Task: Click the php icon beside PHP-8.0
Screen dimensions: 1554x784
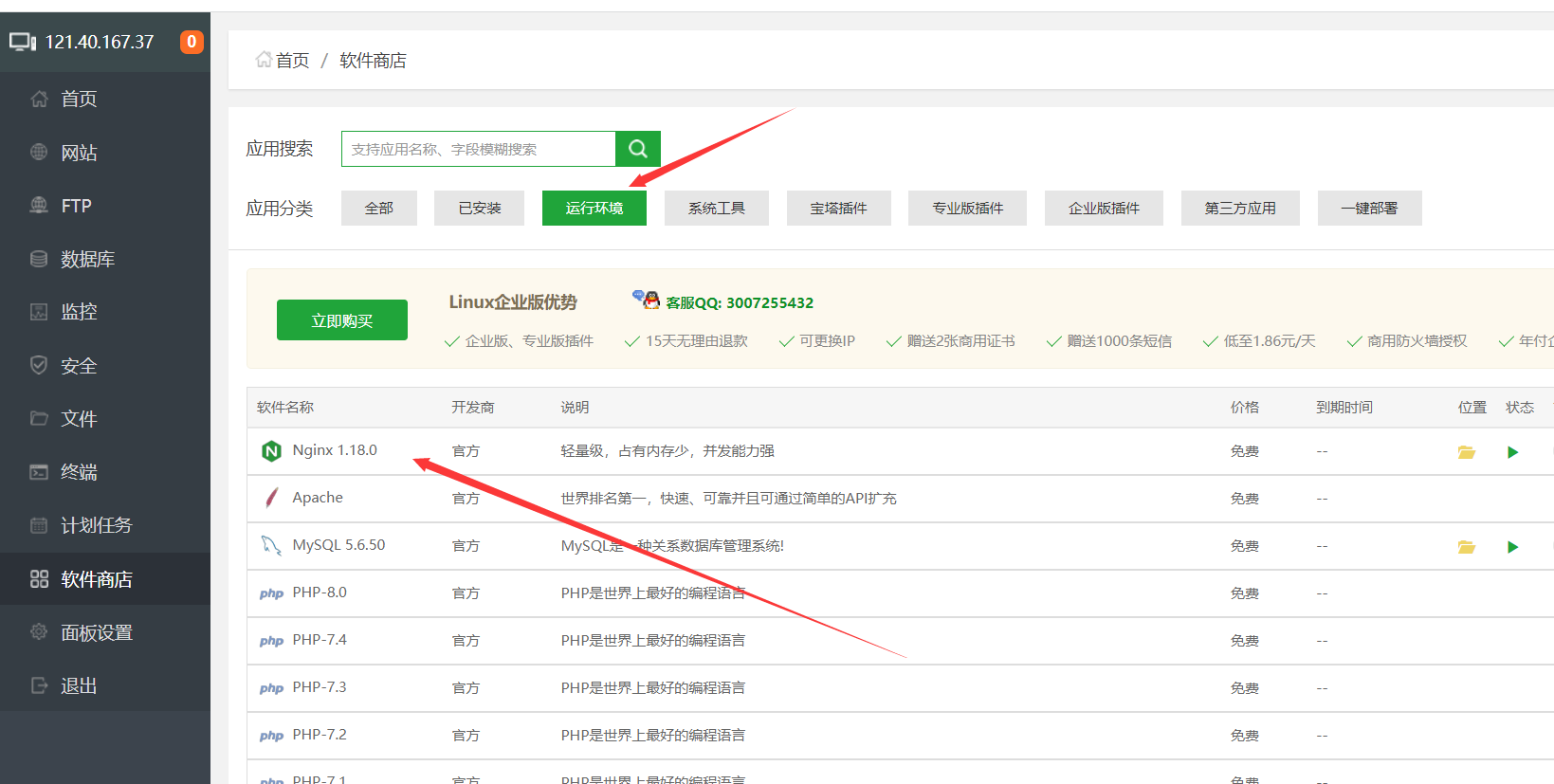Action: [271, 593]
